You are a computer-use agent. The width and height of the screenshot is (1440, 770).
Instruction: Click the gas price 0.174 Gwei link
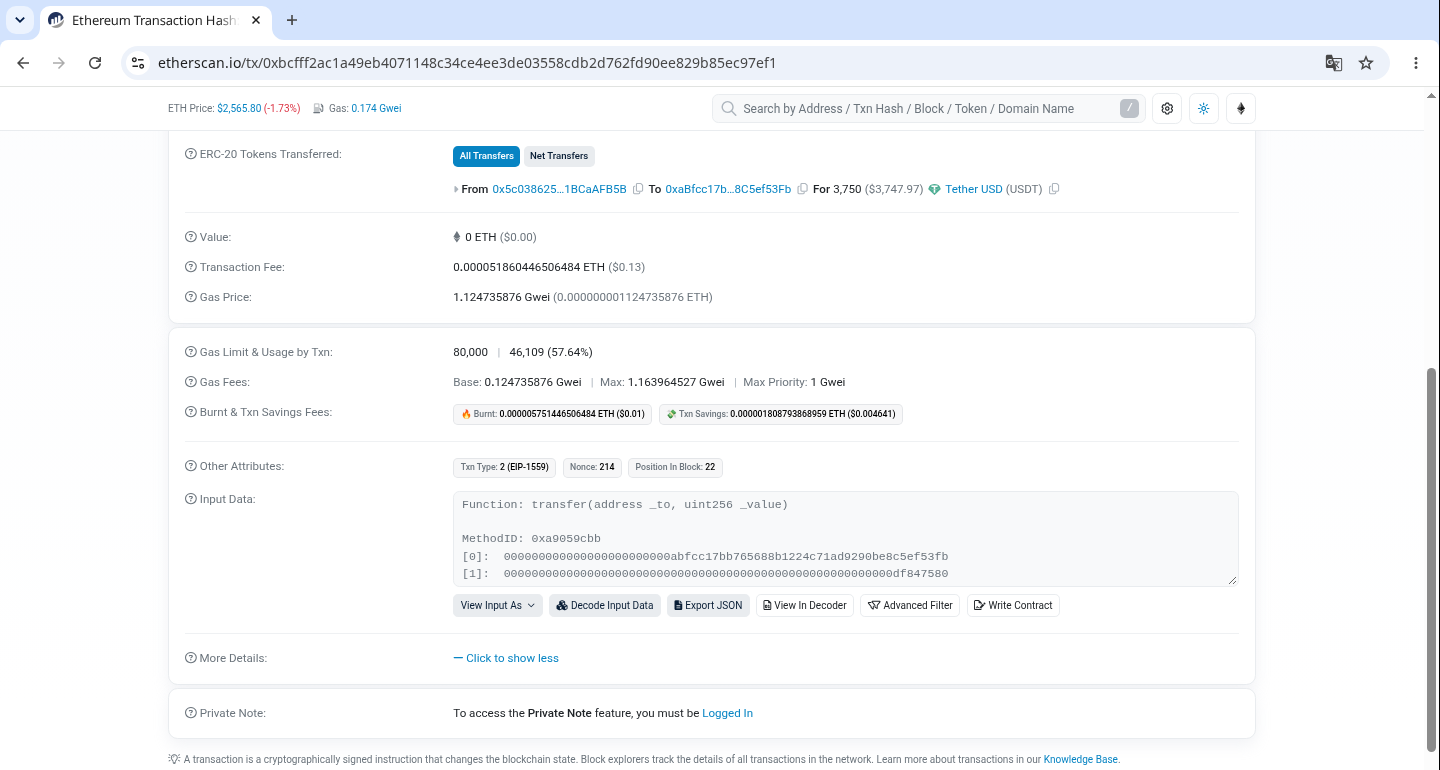376,108
